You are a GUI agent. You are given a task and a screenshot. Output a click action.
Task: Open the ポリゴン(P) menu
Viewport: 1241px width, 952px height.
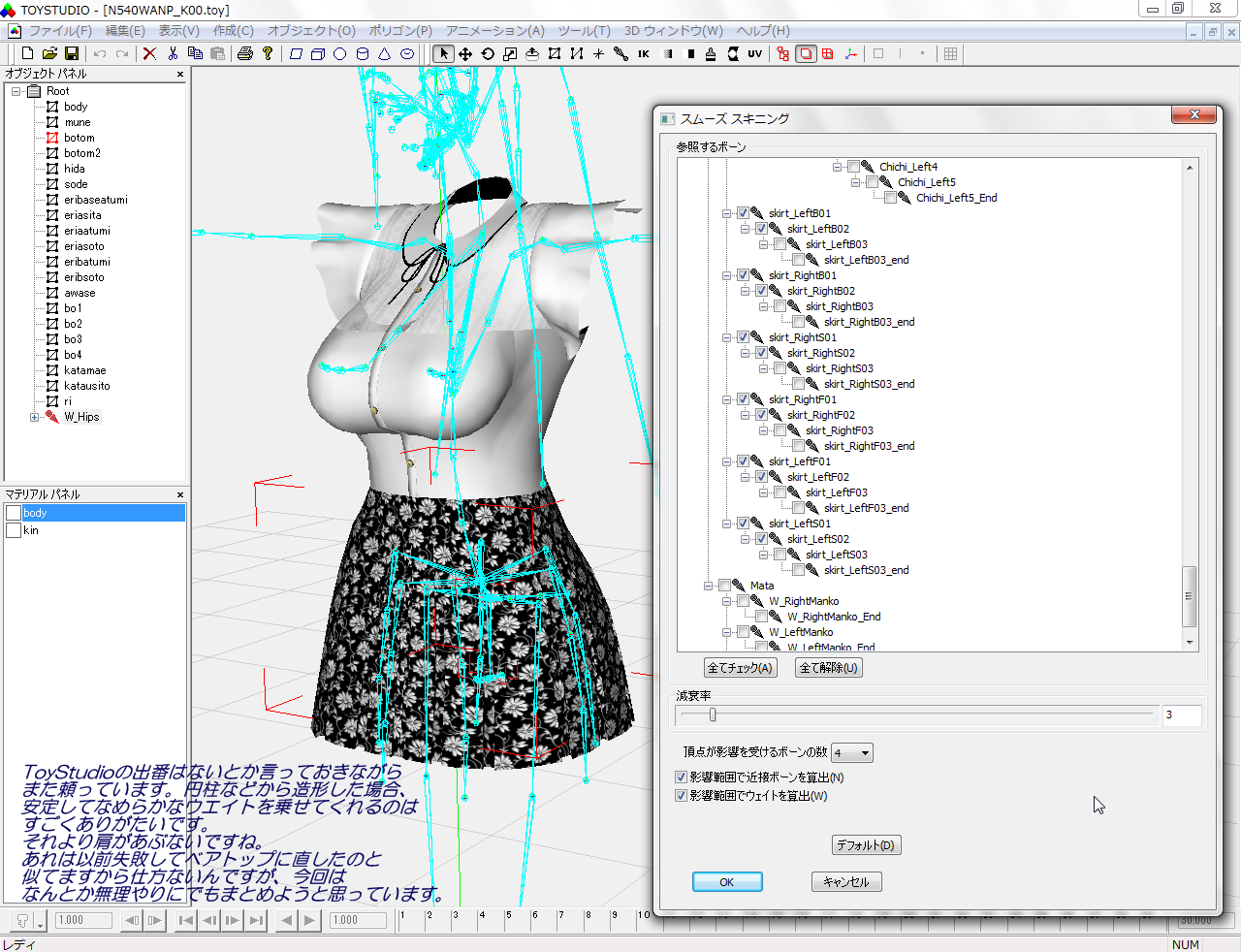[x=400, y=31]
